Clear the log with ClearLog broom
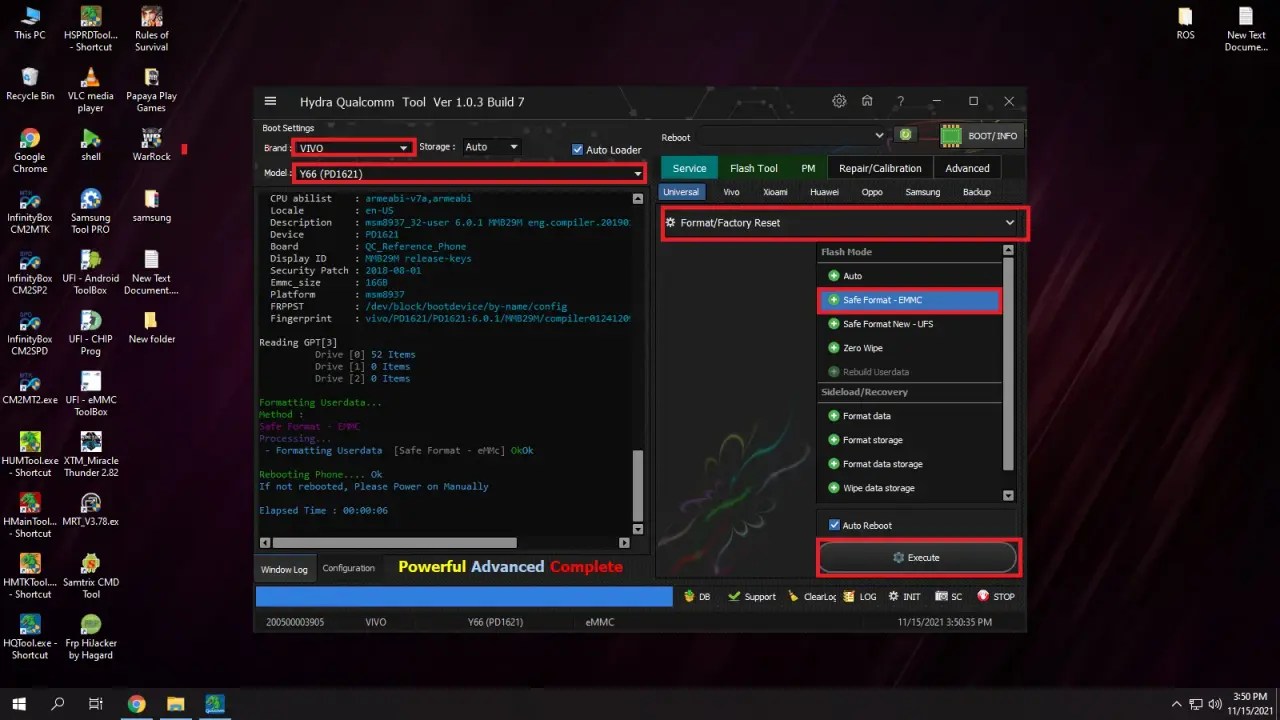Image resolution: width=1280 pixels, height=720 pixels. [x=812, y=596]
